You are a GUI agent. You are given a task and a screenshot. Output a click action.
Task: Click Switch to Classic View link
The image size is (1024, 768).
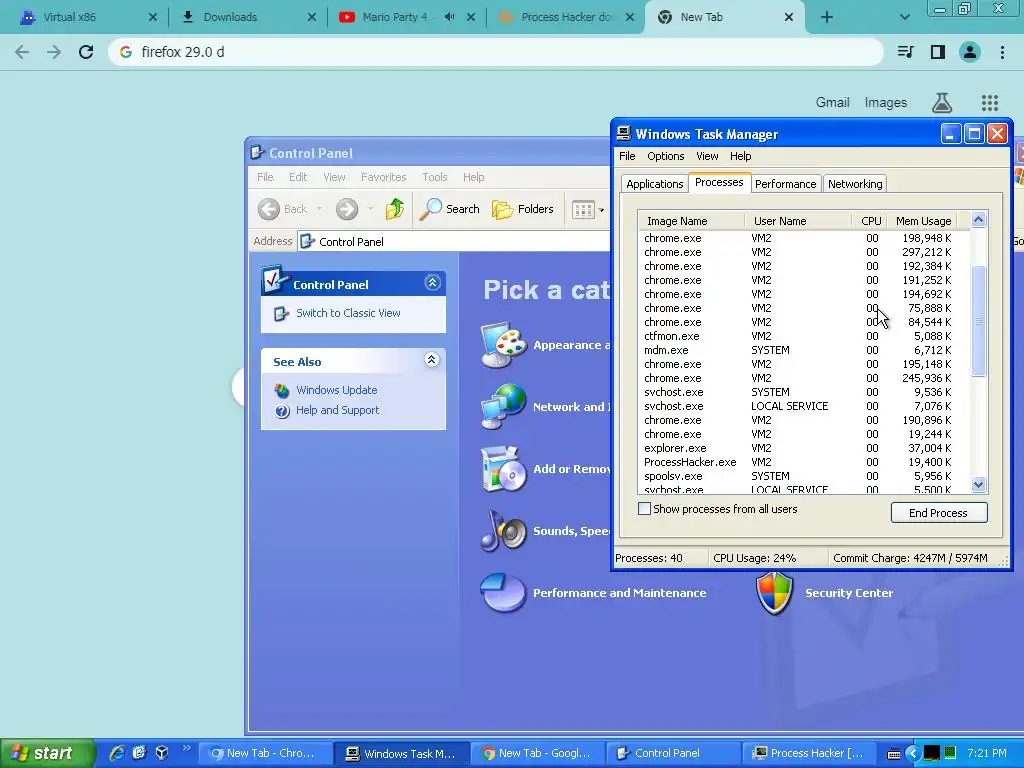[348, 313]
